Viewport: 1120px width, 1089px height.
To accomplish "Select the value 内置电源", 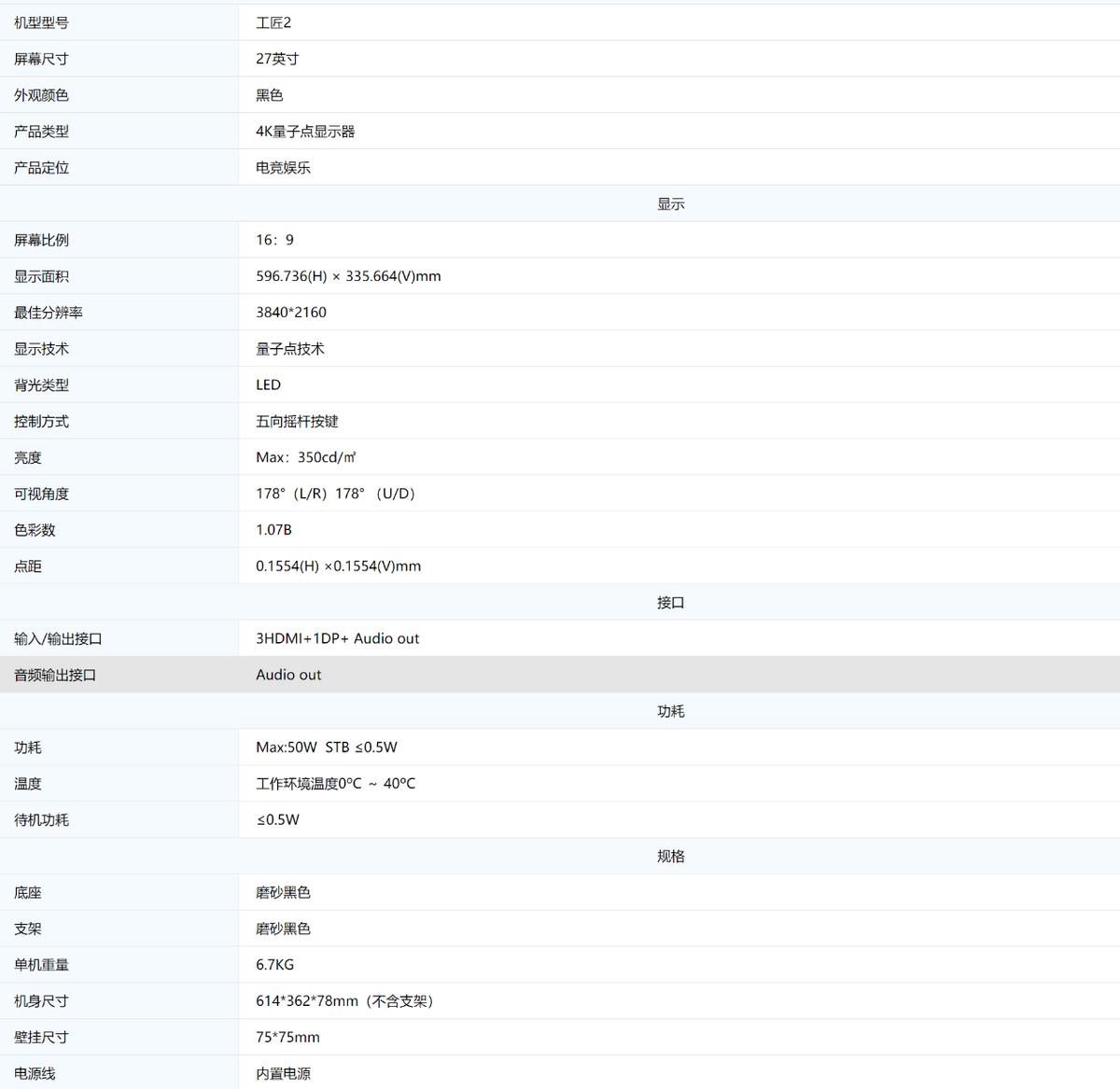I will click(x=284, y=1074).
